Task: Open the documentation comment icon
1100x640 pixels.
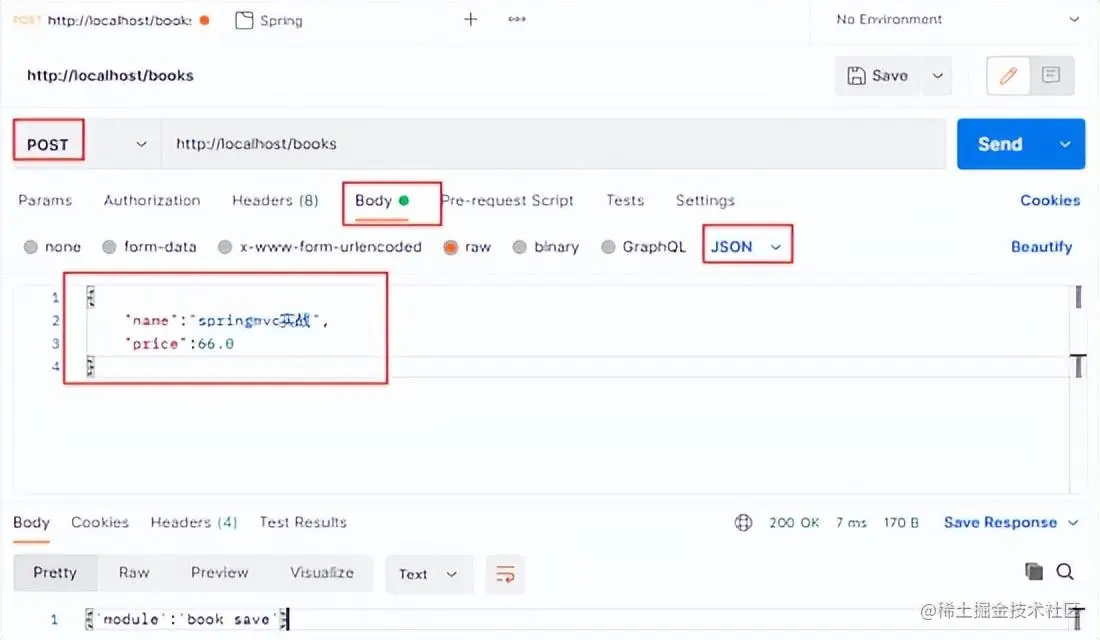Action: click(x=1051, y=75)
